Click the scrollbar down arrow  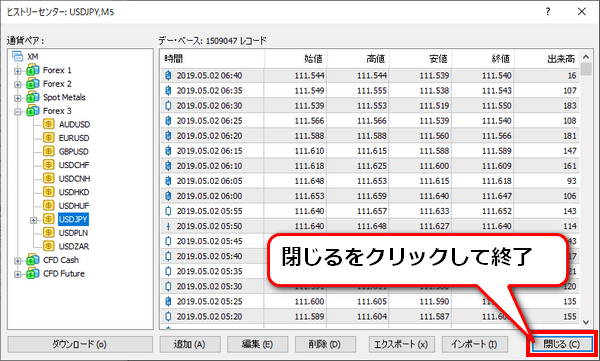pos(586,323)
